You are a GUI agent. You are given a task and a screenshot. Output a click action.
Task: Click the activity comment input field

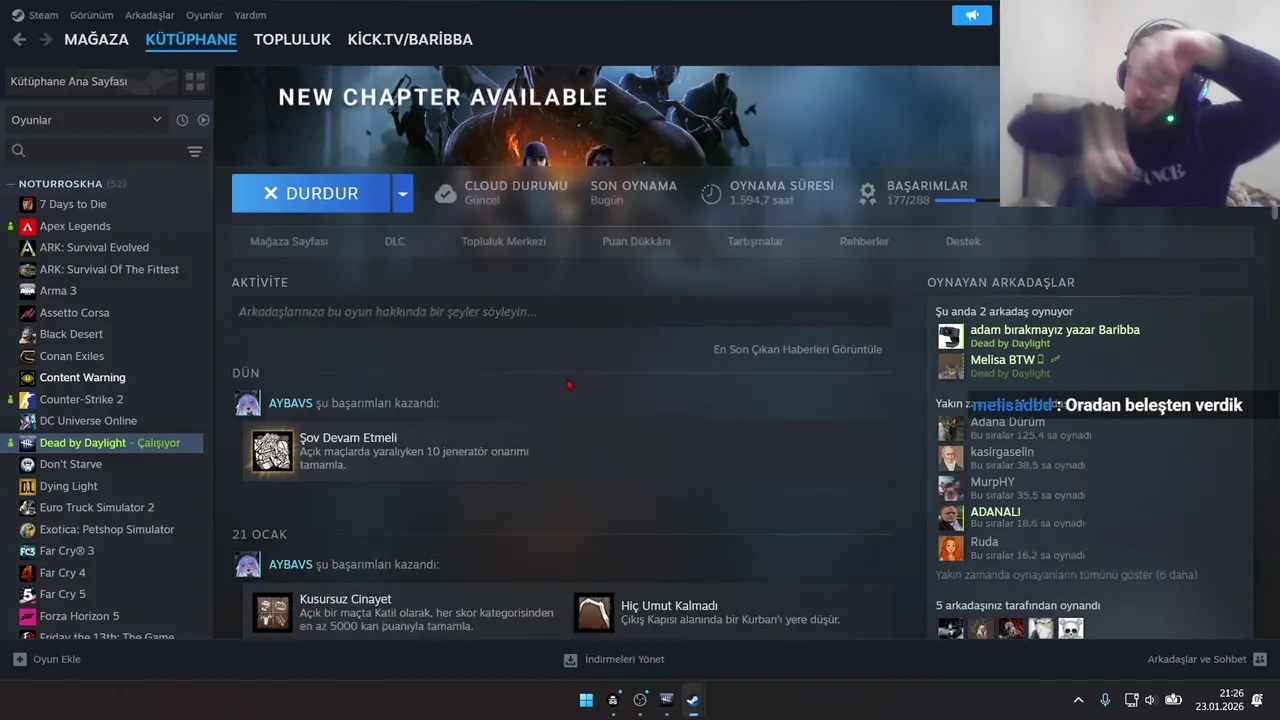point(562,312)
